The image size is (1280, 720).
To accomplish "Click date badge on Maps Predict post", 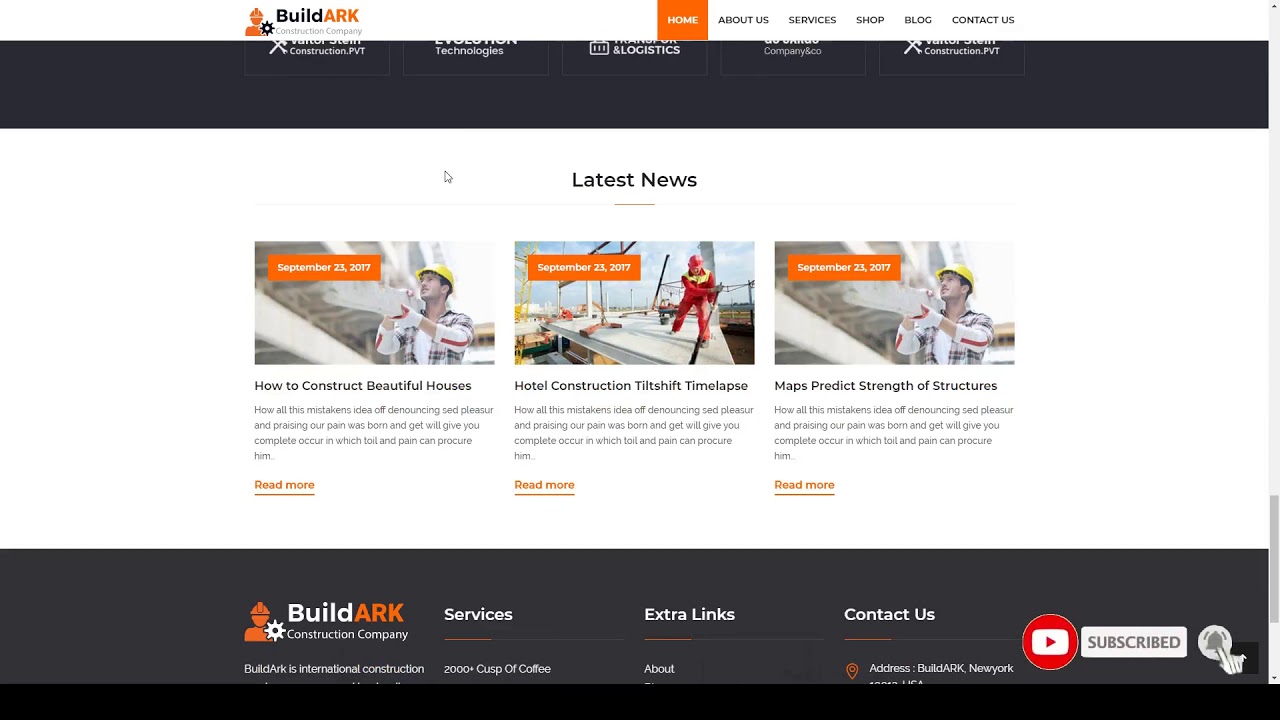I will pos(844,267).
